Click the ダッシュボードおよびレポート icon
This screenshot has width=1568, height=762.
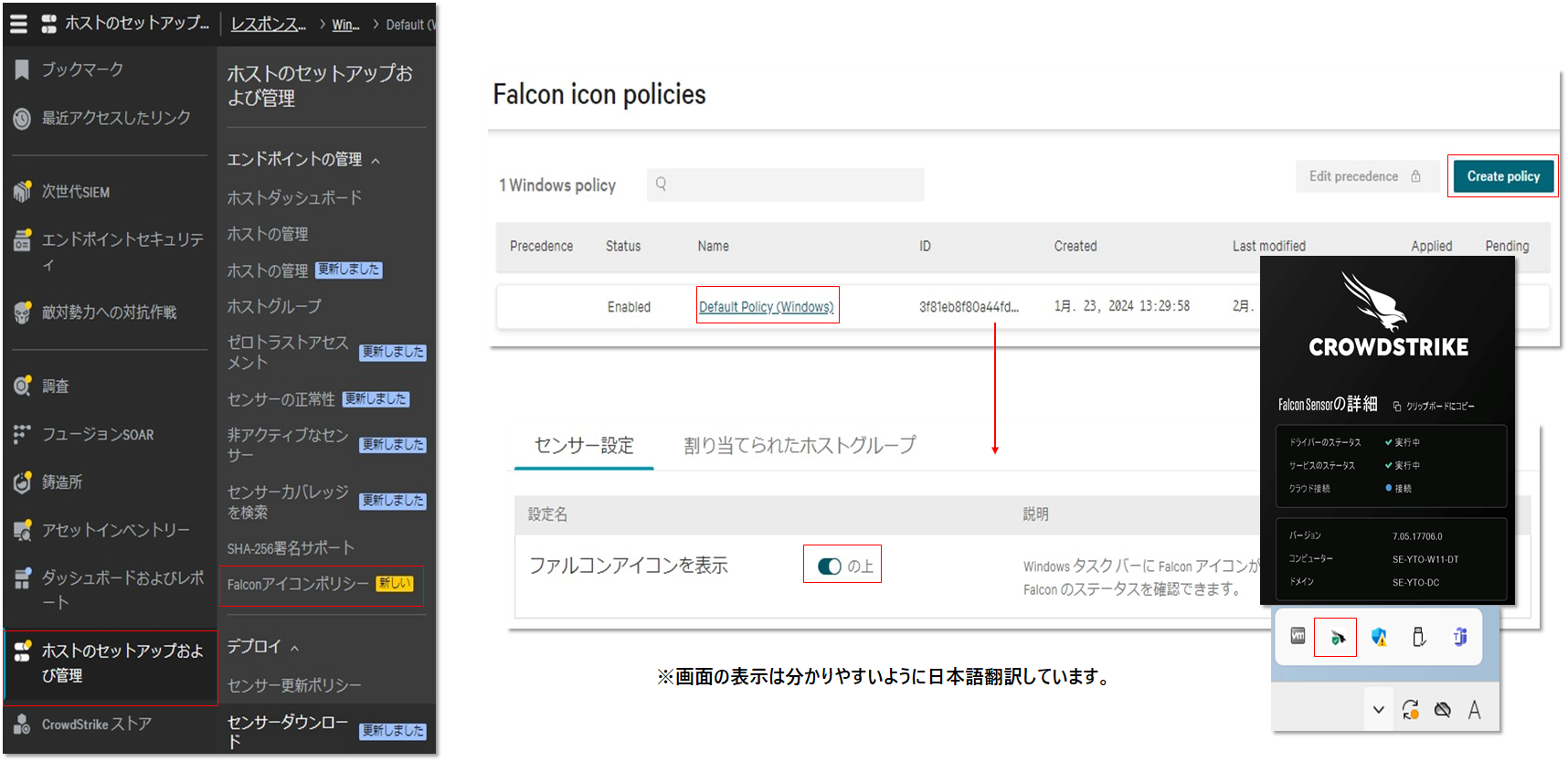point(22,578)
